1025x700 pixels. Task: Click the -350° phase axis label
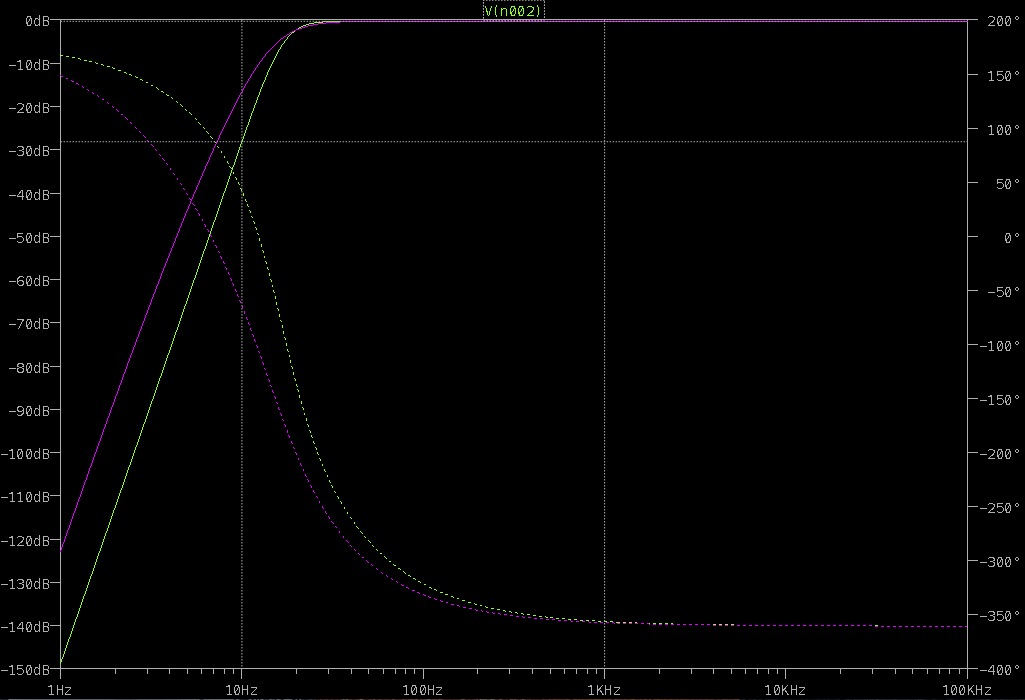click(1000, 616)
